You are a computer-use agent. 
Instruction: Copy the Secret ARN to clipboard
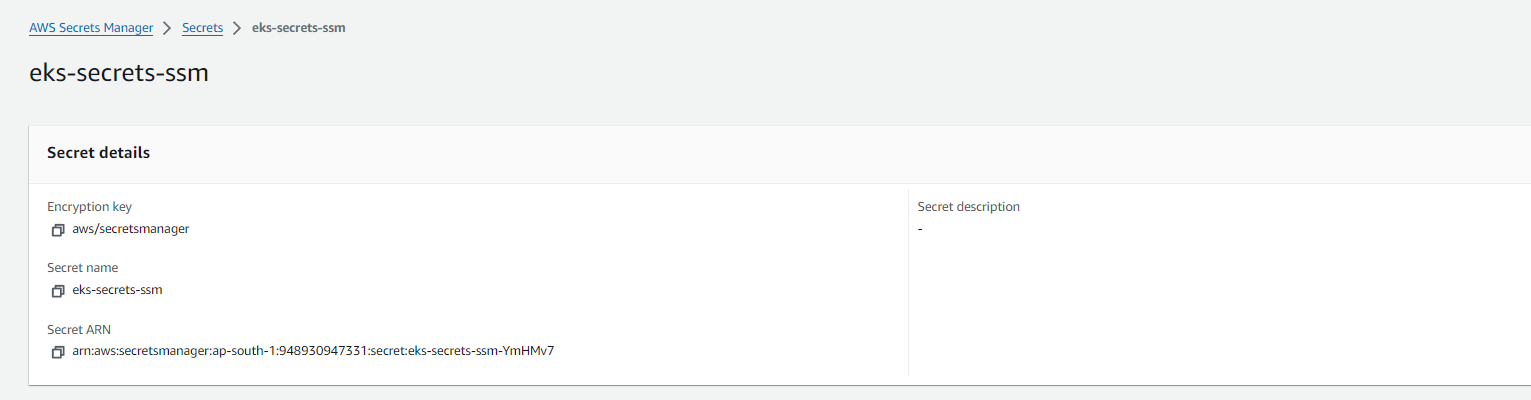click(x=58, y=352)
